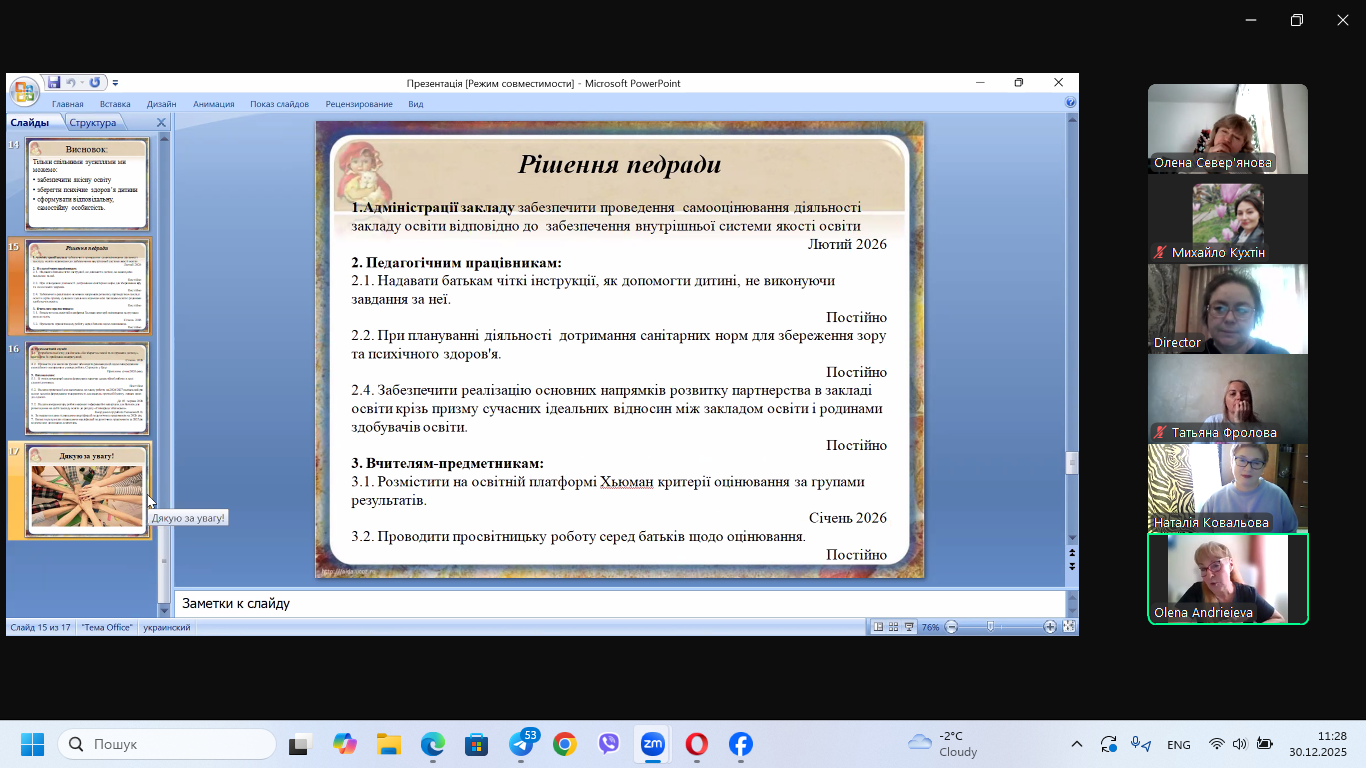This screenshot has height=768, width=1366.
Task: Click the zoom in plus button
Action: coord(1050,627)
